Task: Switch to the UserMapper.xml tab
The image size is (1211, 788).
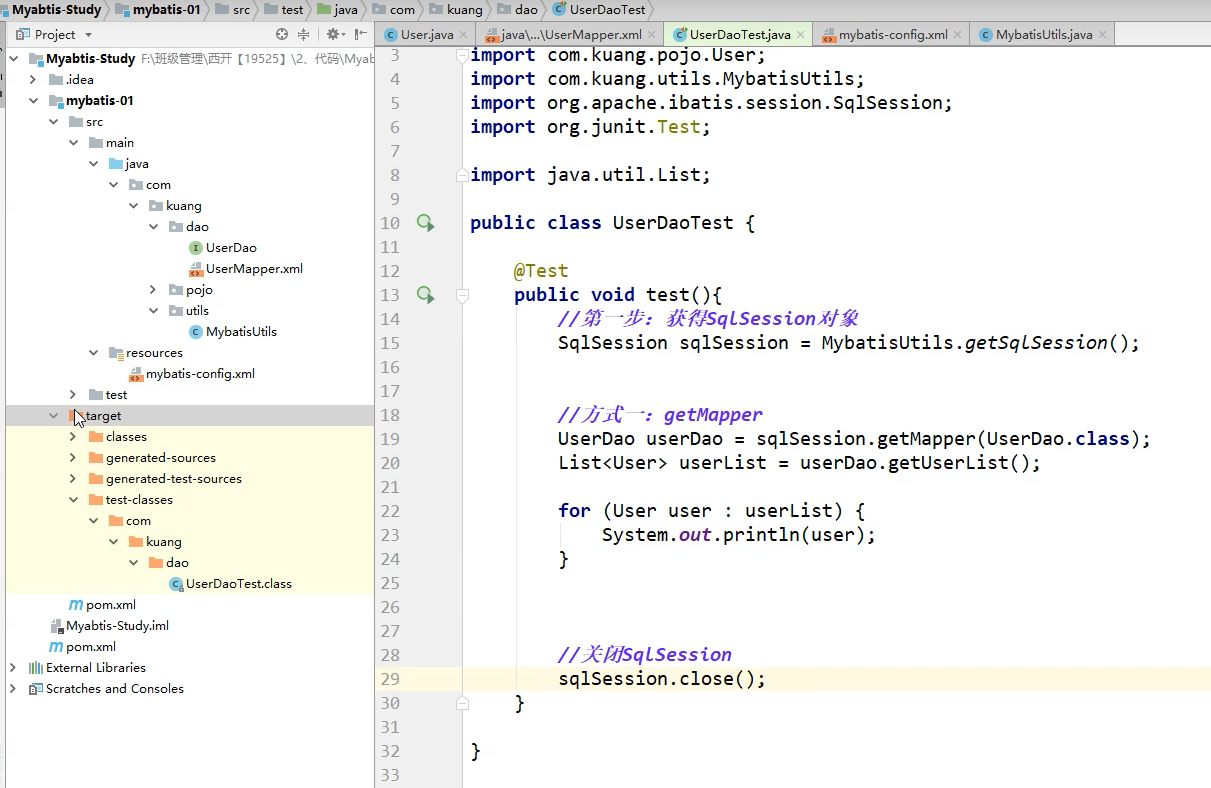Action: click(x=570, y=35)
